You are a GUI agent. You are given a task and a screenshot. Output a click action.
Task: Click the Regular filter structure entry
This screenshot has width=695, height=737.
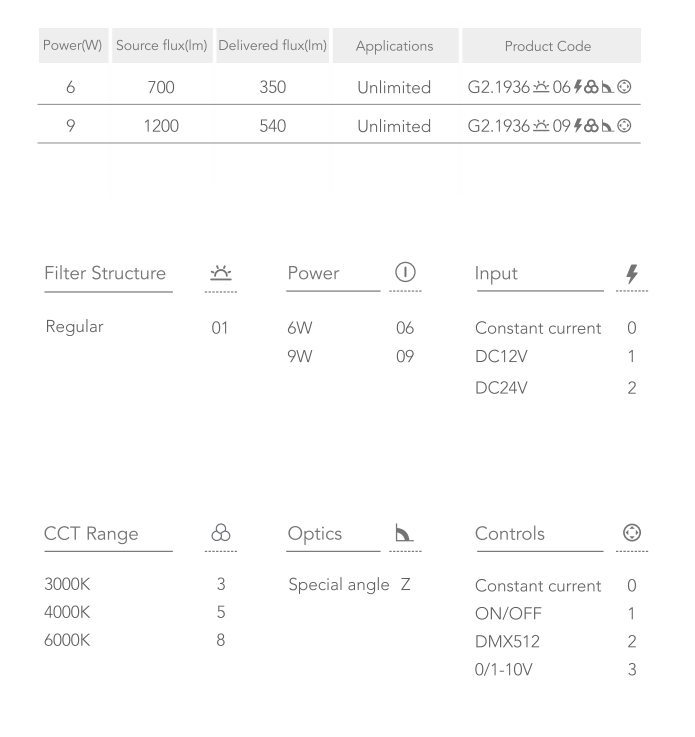coord(73,327)
